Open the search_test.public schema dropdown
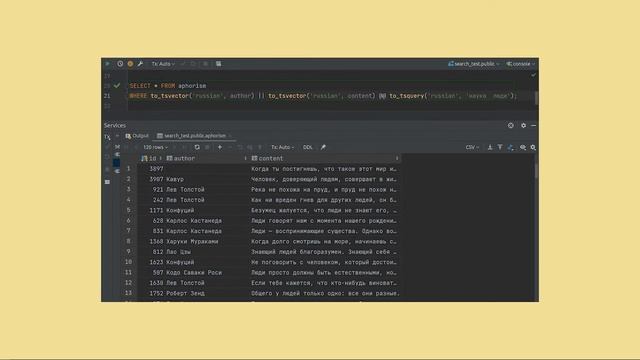 [473, 64]
